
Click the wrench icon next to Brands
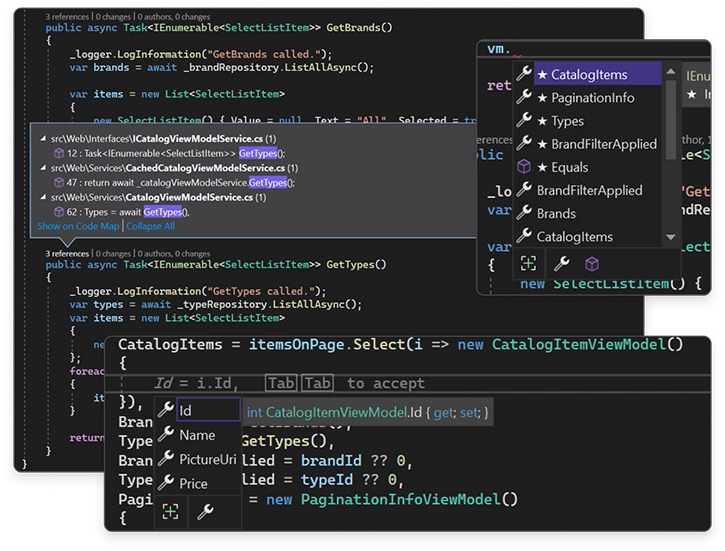tap(523, 213)
